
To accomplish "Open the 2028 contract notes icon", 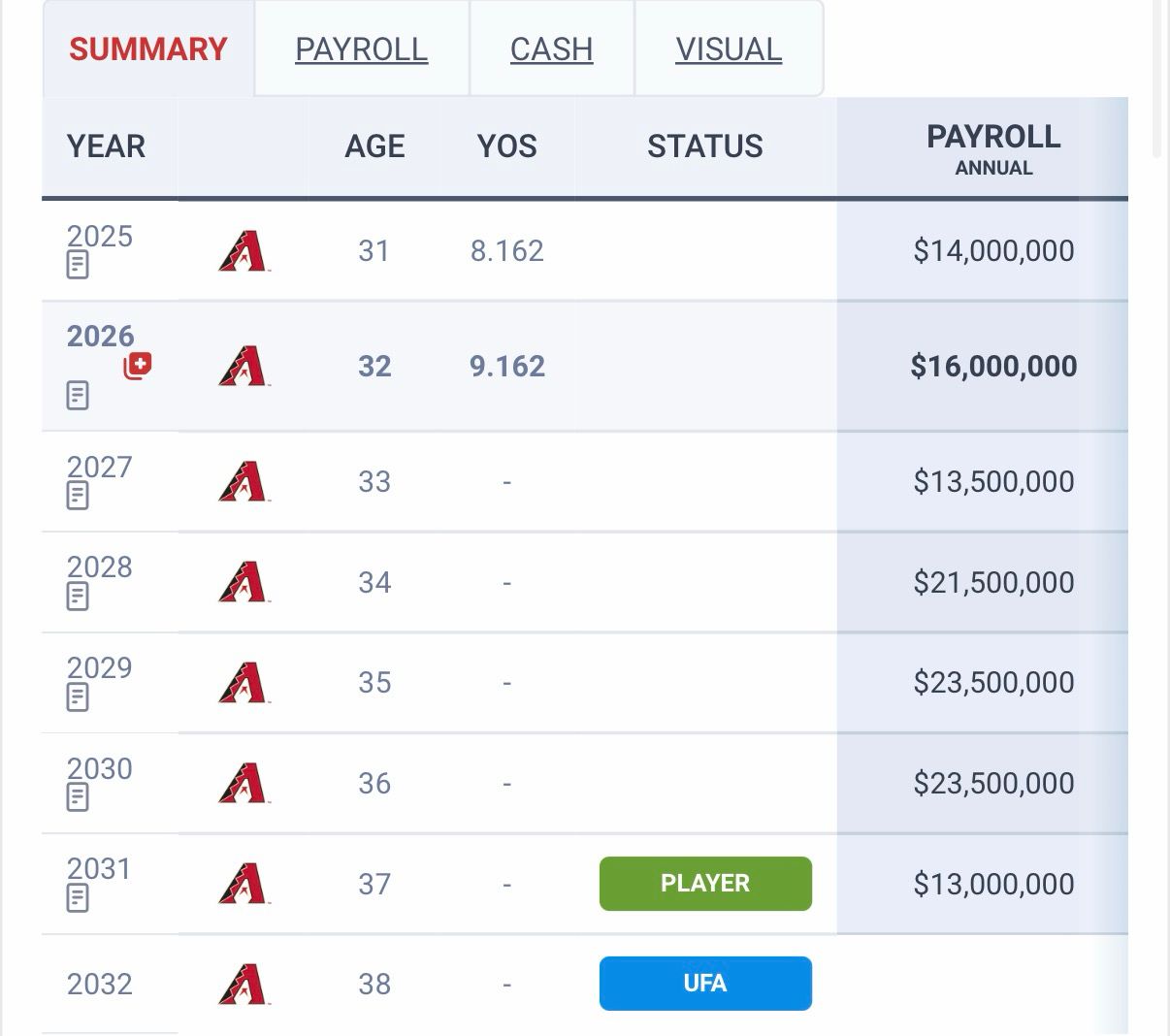I will [78, 597].
